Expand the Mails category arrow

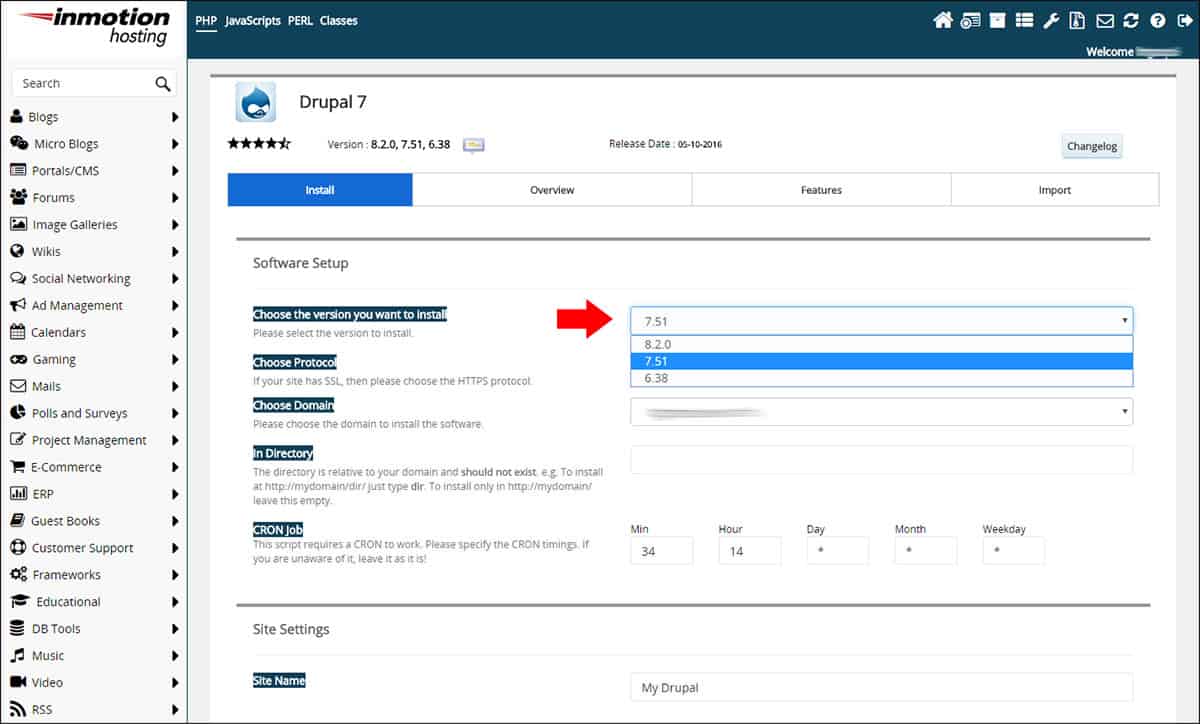coord(175,387)
